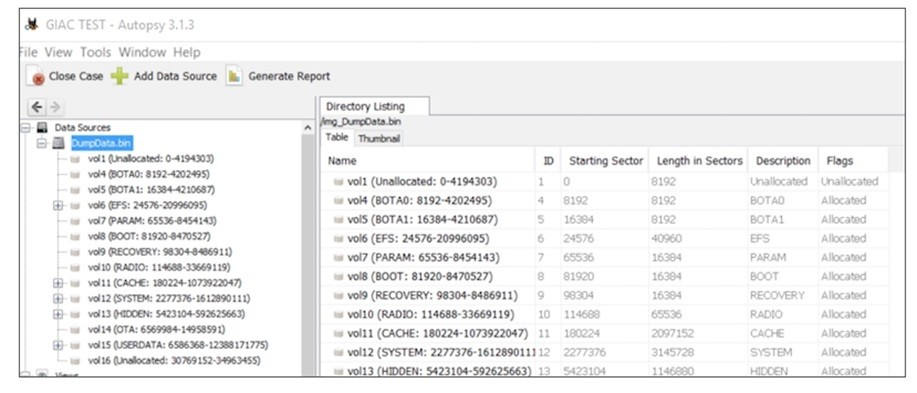Sort table by Name column header
Screen dimensions: 917x393
pyautogui.click(x=428, y=161)
